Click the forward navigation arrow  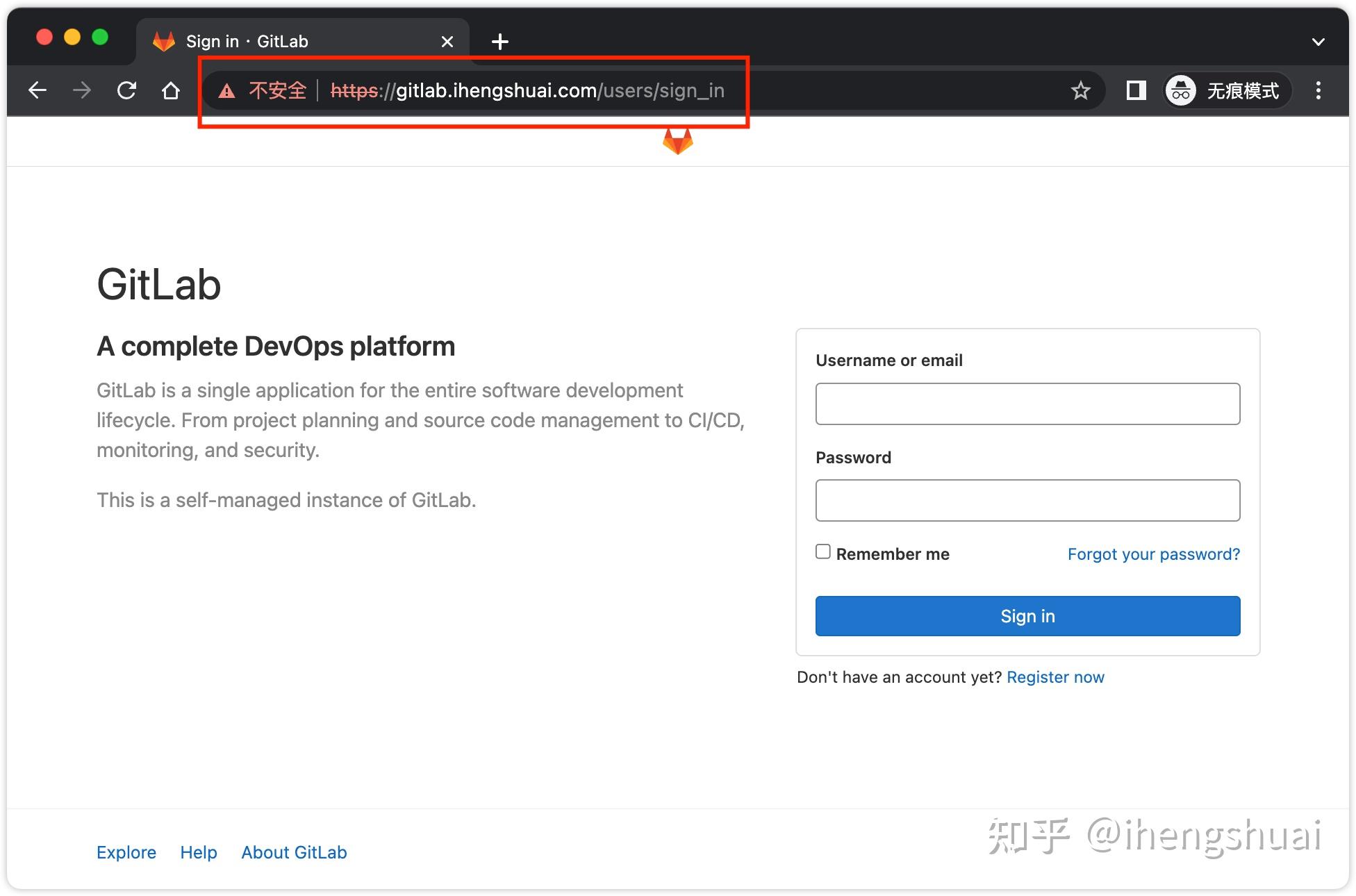[82, 90]
